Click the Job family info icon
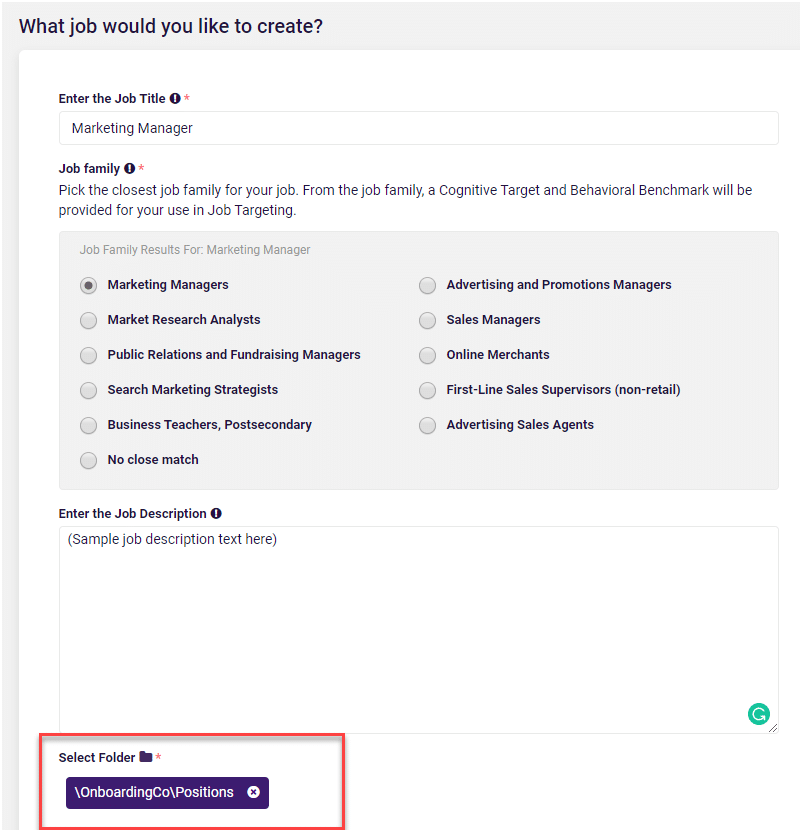802x832 pixels. [130, 168]
